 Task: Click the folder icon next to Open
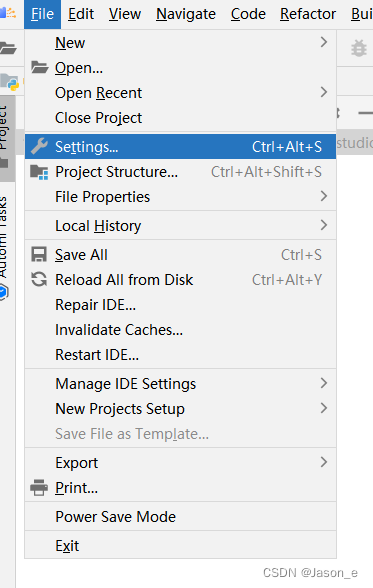click(39, 68)
